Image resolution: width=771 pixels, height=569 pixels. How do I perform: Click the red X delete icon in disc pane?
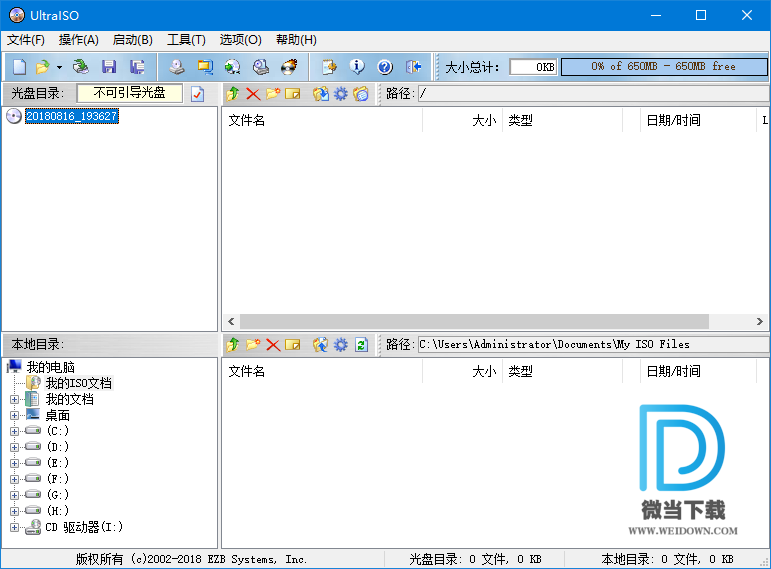pos(253,93)
